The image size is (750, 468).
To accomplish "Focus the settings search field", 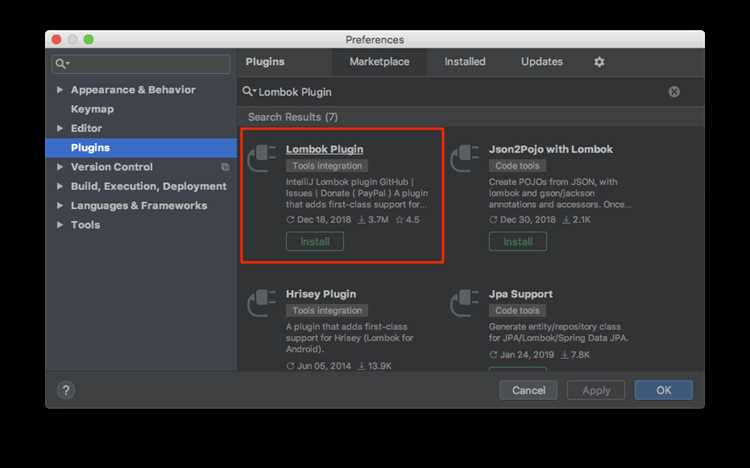I will click(141, 64).
